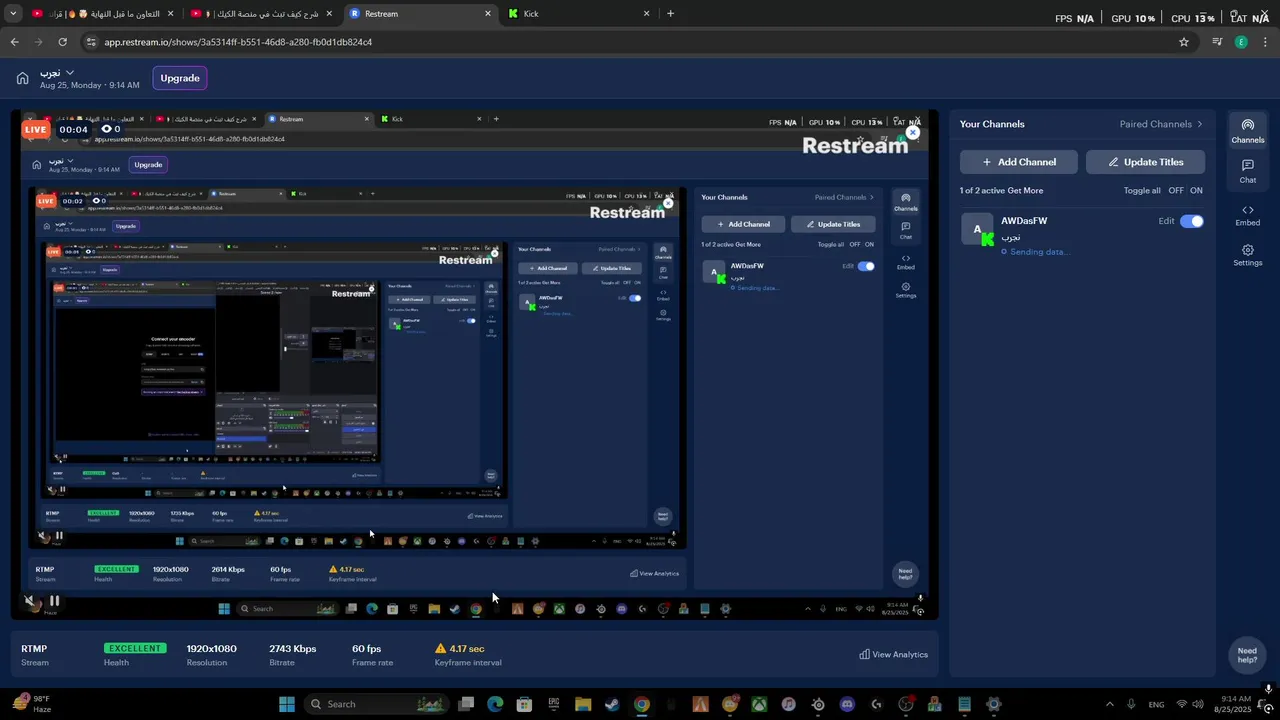Click the 2743 Kbps bitrate value
This screenshot has width=1280, height=720.
(293, 649)
